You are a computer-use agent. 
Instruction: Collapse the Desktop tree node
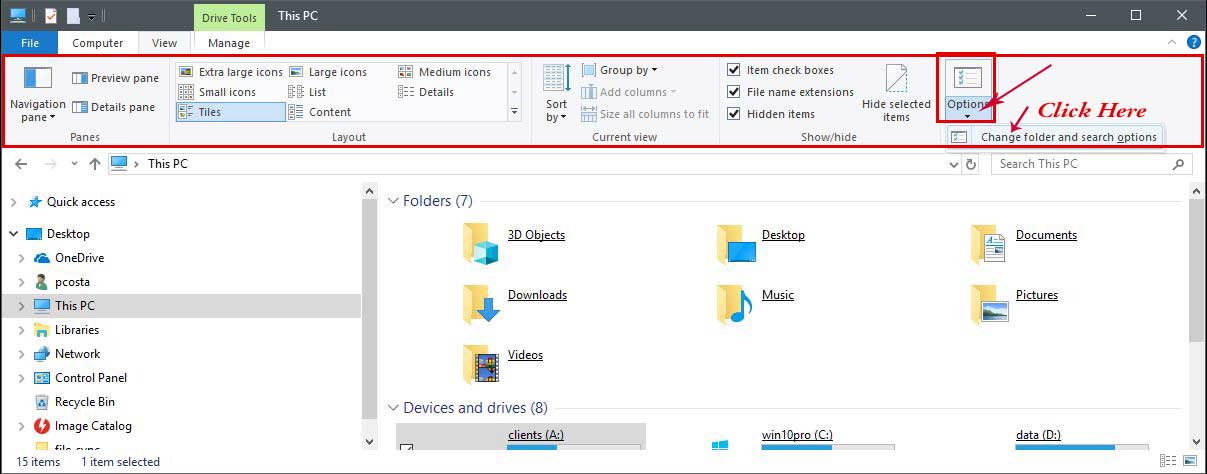12,234
